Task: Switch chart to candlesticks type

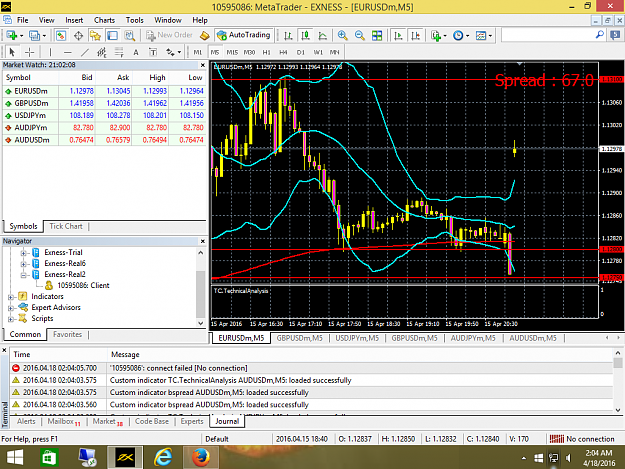Action: point(305,35)
